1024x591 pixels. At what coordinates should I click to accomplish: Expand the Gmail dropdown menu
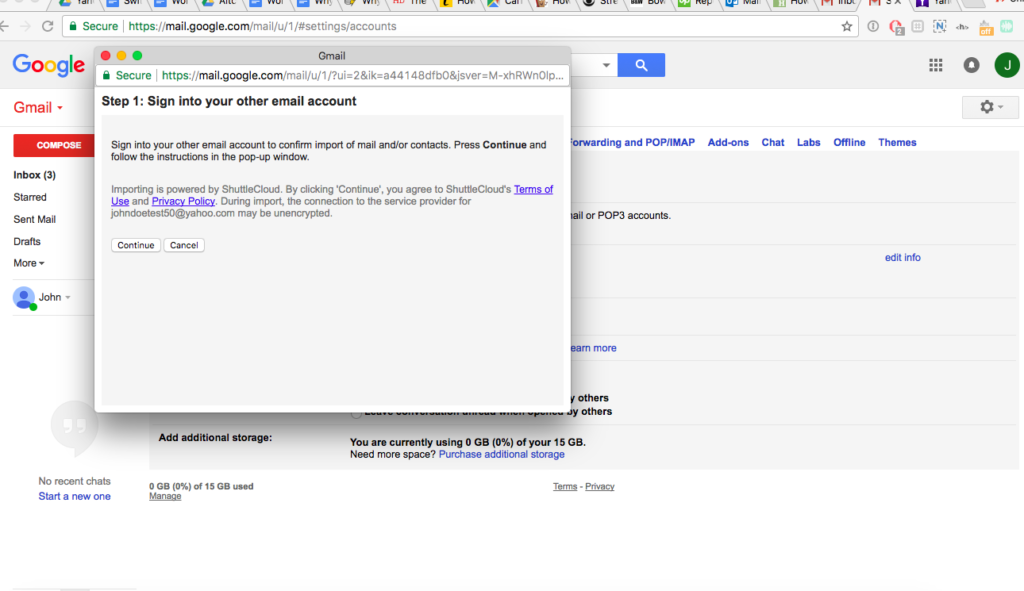tap(38, 107)
